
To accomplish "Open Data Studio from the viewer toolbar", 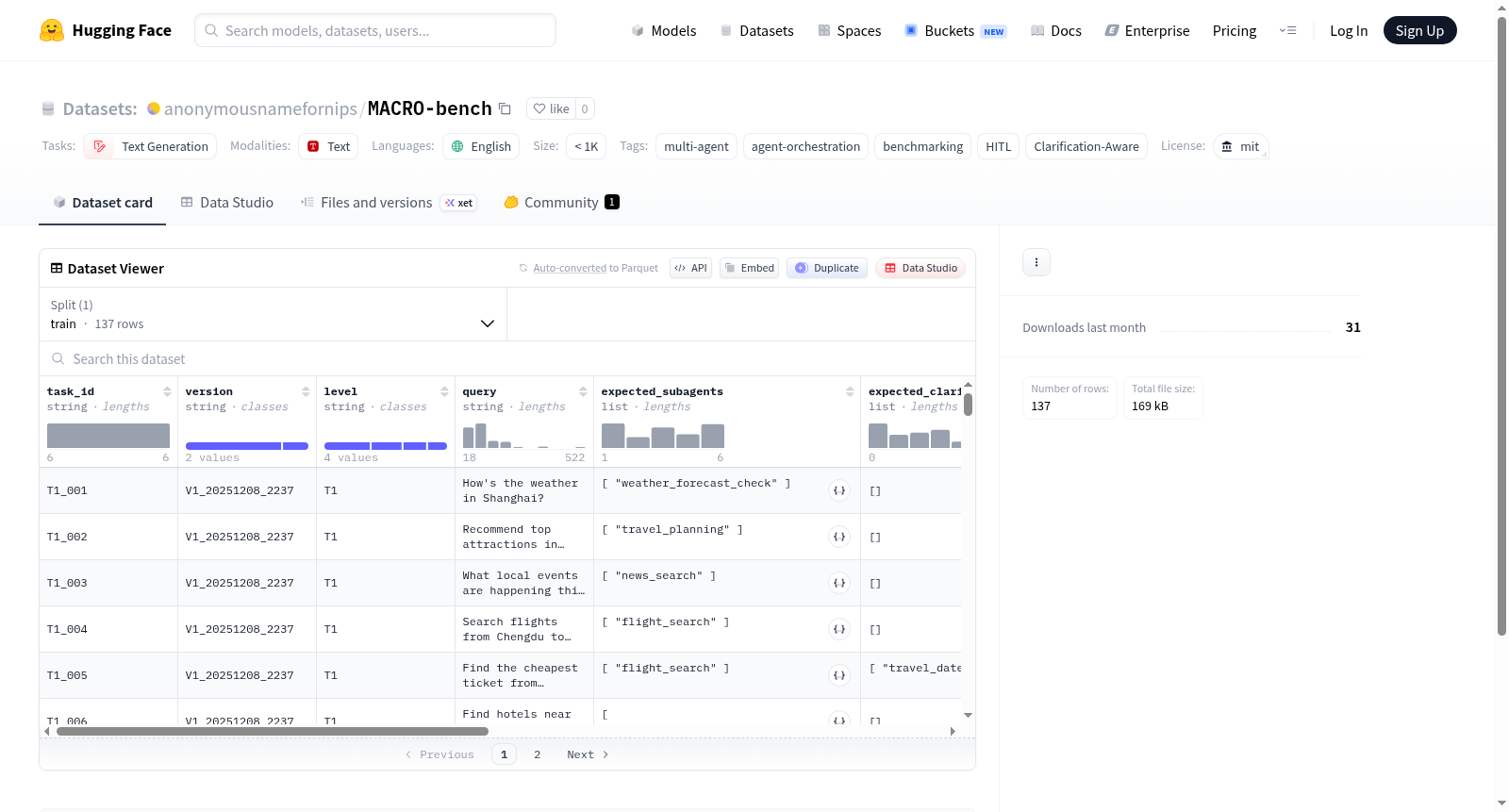I will (x=920, y=268).
